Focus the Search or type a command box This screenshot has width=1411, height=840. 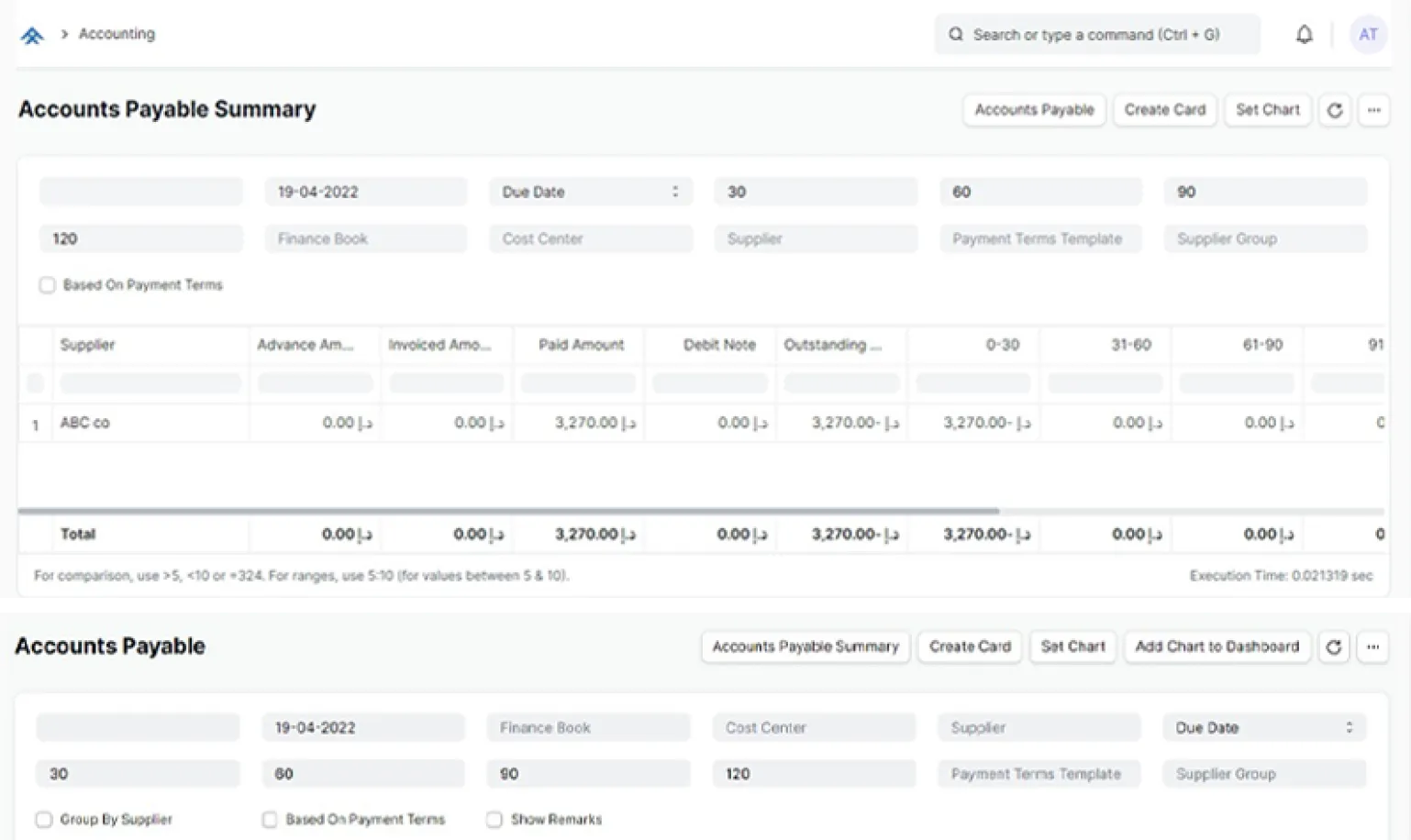pos(1096,35)
